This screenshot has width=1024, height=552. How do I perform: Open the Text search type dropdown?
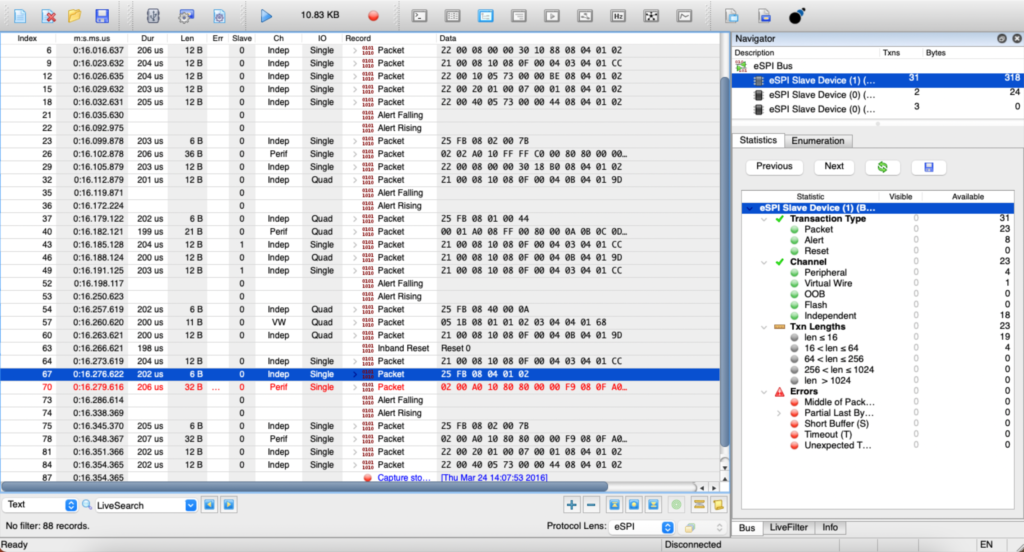pos(42,506)
